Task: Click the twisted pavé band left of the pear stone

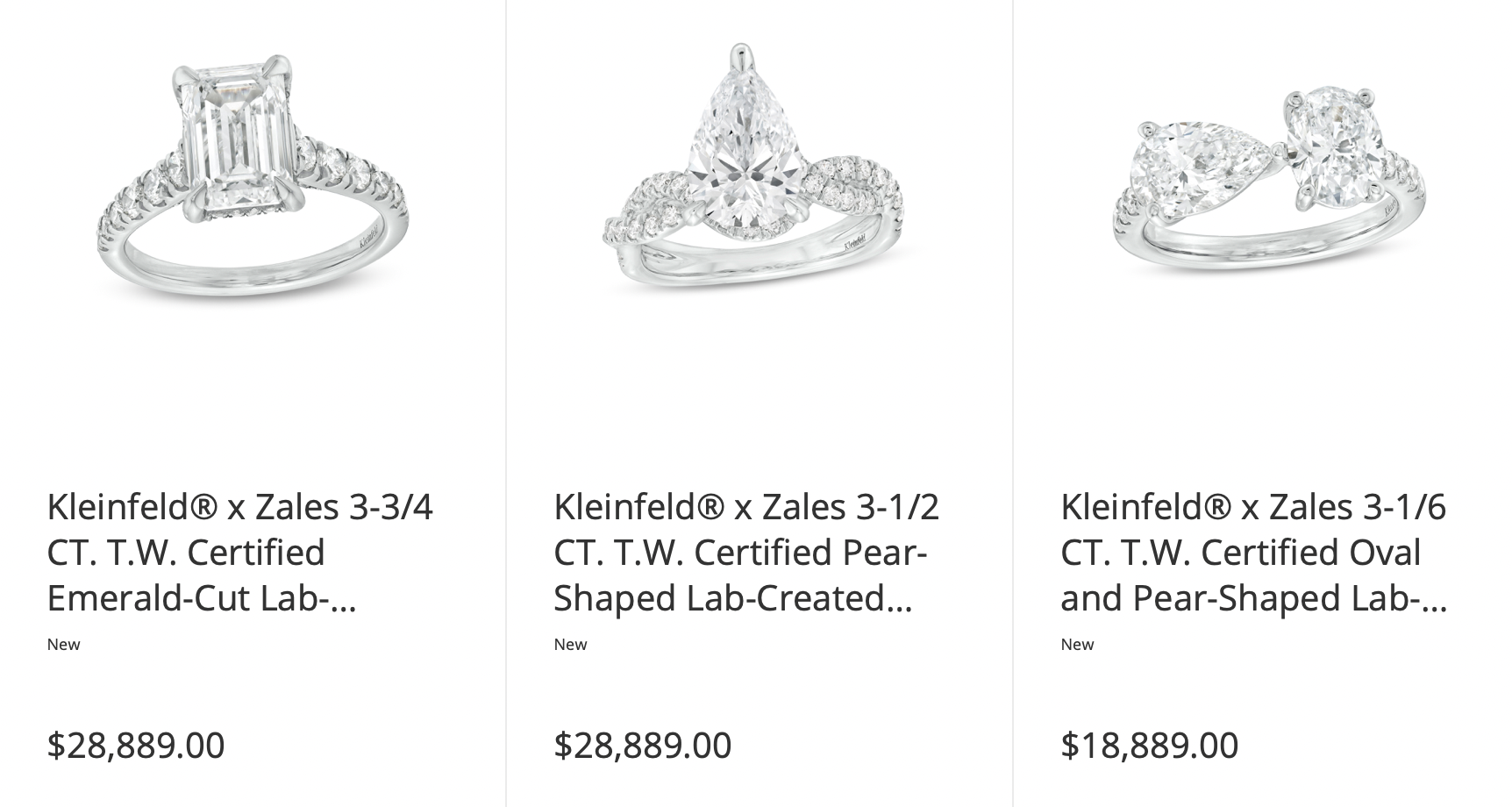Action: tap(645, 211)
